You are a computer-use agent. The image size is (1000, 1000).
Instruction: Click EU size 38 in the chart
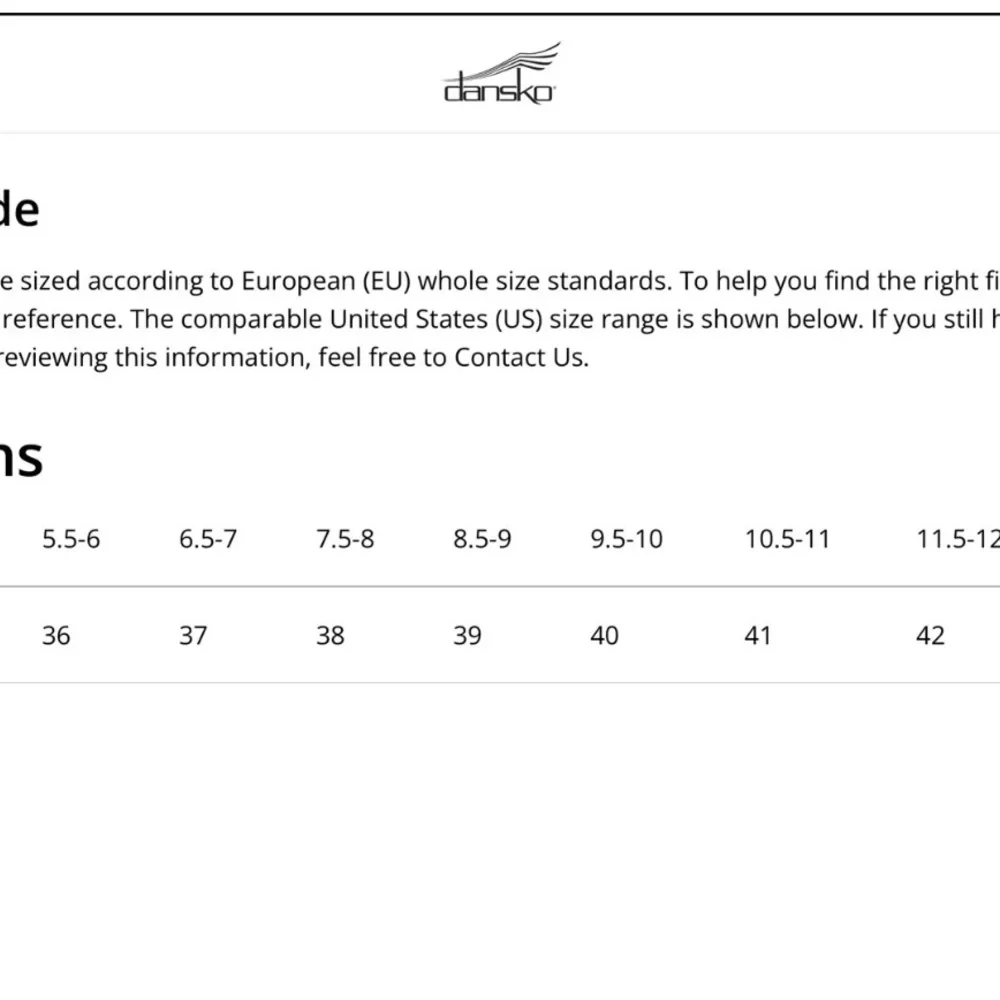tap(330, 635)
